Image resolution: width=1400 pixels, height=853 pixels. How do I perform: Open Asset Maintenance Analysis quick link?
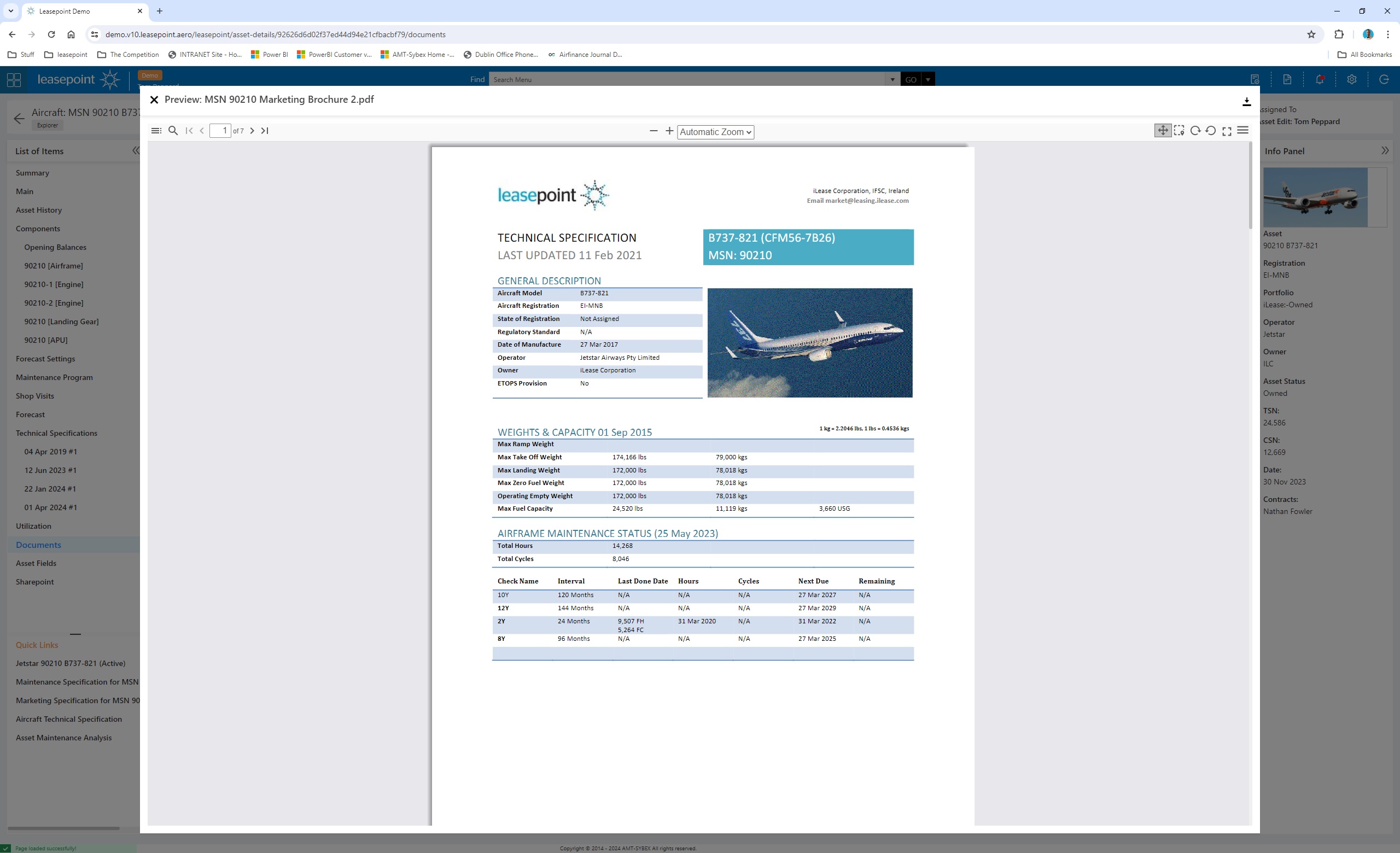coord(63,738)
